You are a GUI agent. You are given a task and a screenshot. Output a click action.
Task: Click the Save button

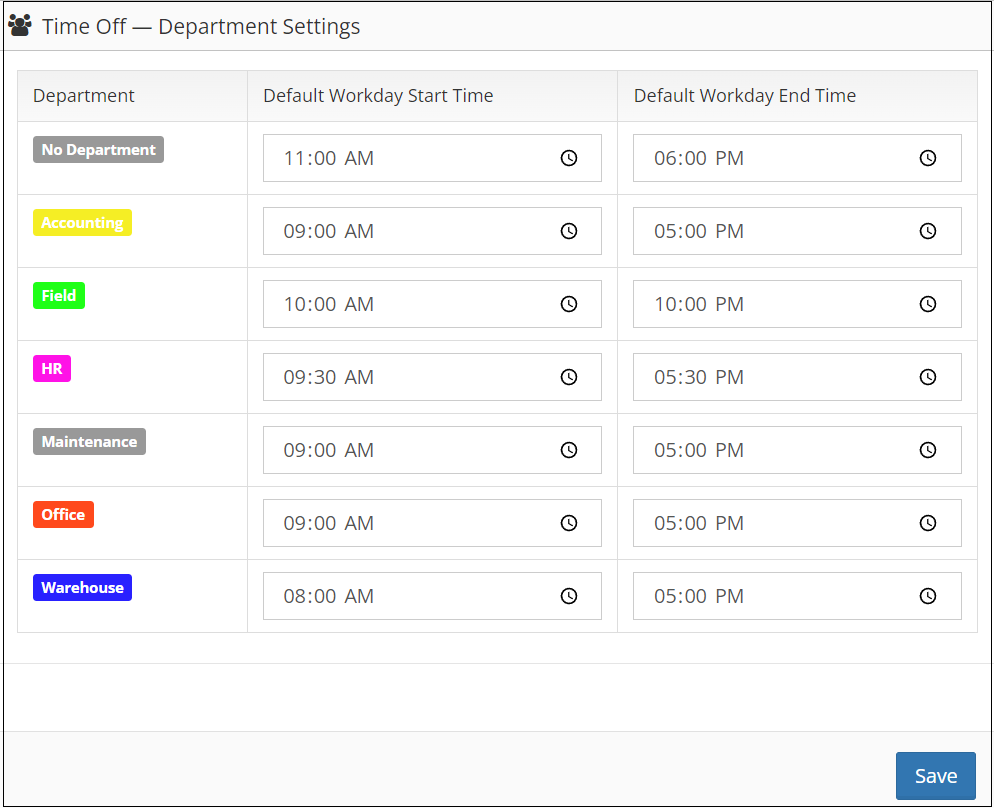pos(935,775)
